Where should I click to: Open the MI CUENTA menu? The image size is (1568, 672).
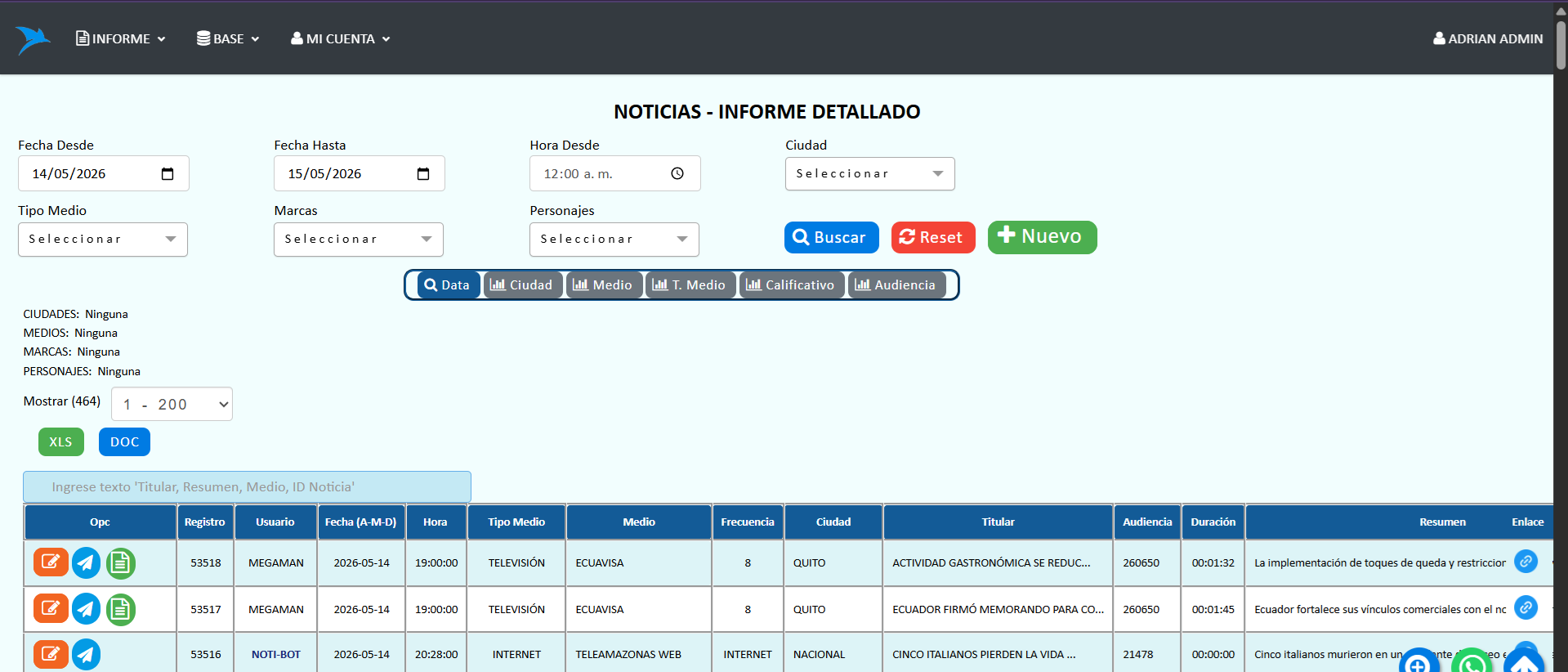341,38
